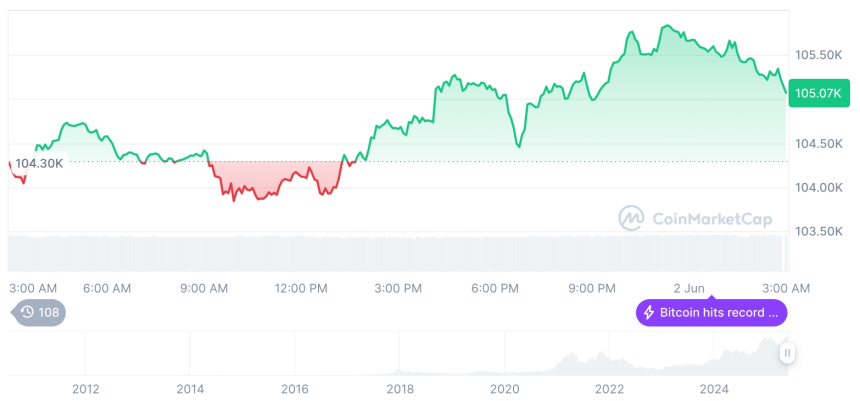The image size is (860, 401).
Task: Click the CoinMarketCap logo watermark icon
Action: point(631,217)
